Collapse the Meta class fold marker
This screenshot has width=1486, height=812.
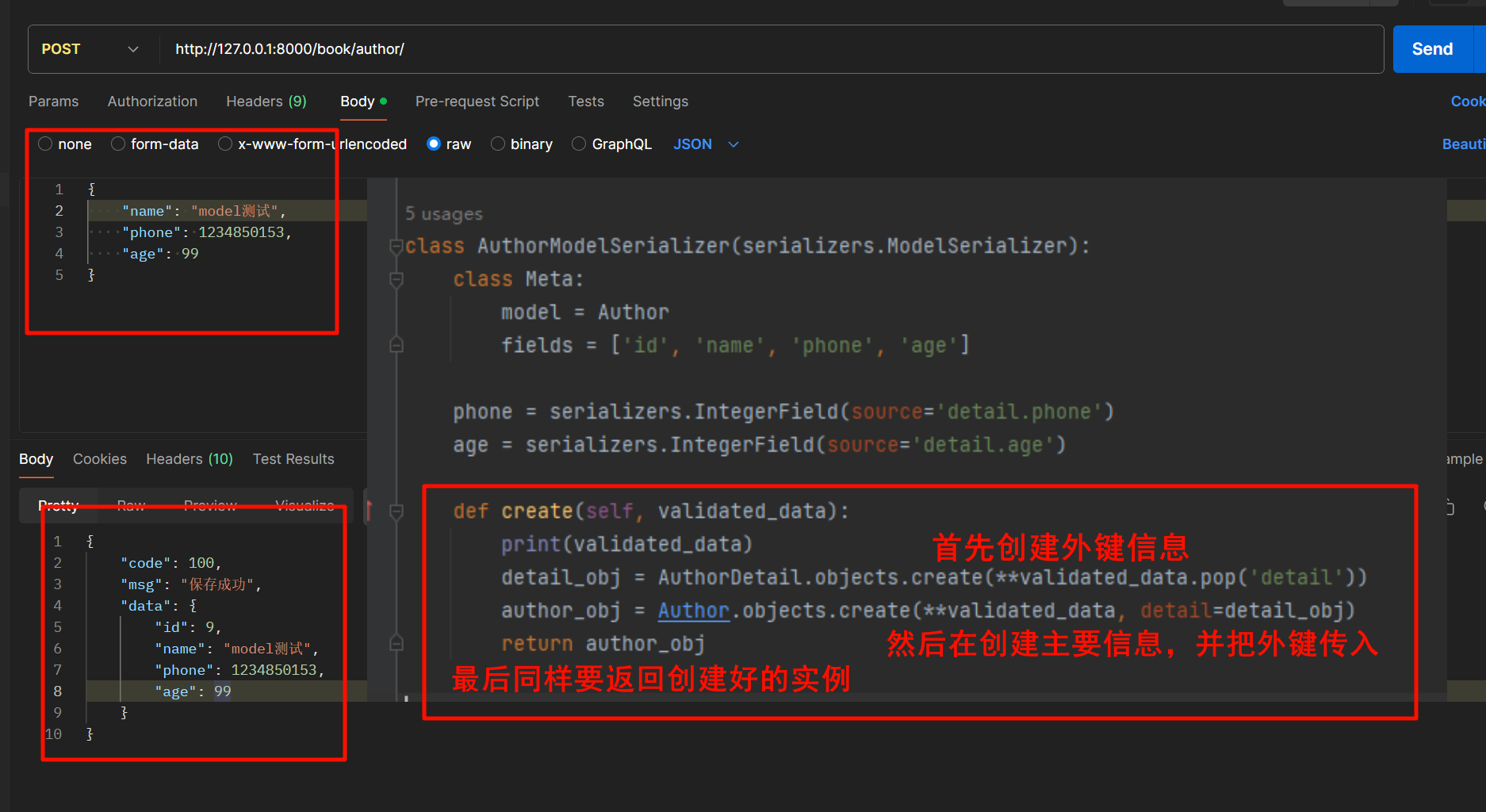coord(396,279)
